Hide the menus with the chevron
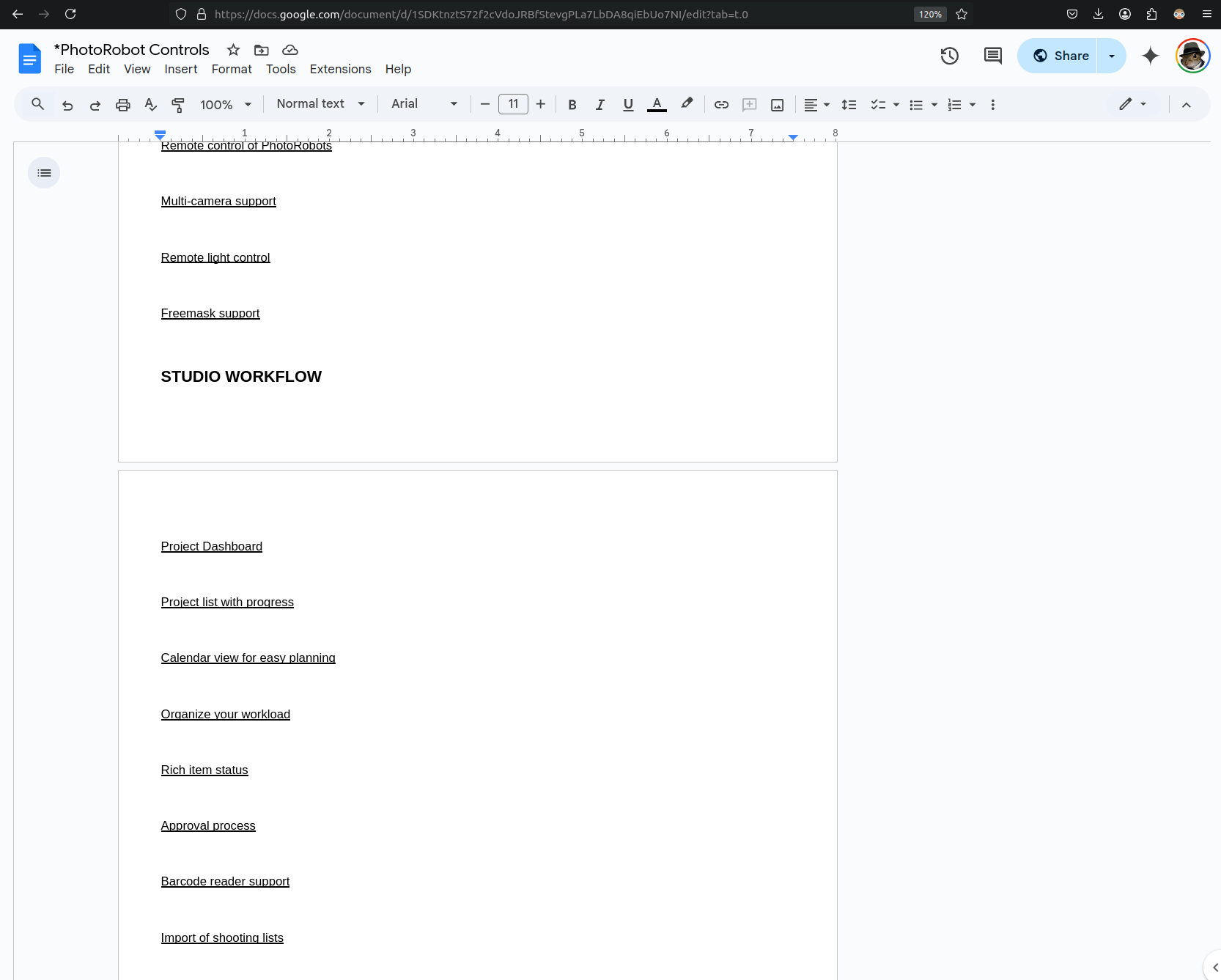The width and height of the screenshot is (1221, 980). pyautogui.click(x=1186, y=105)
